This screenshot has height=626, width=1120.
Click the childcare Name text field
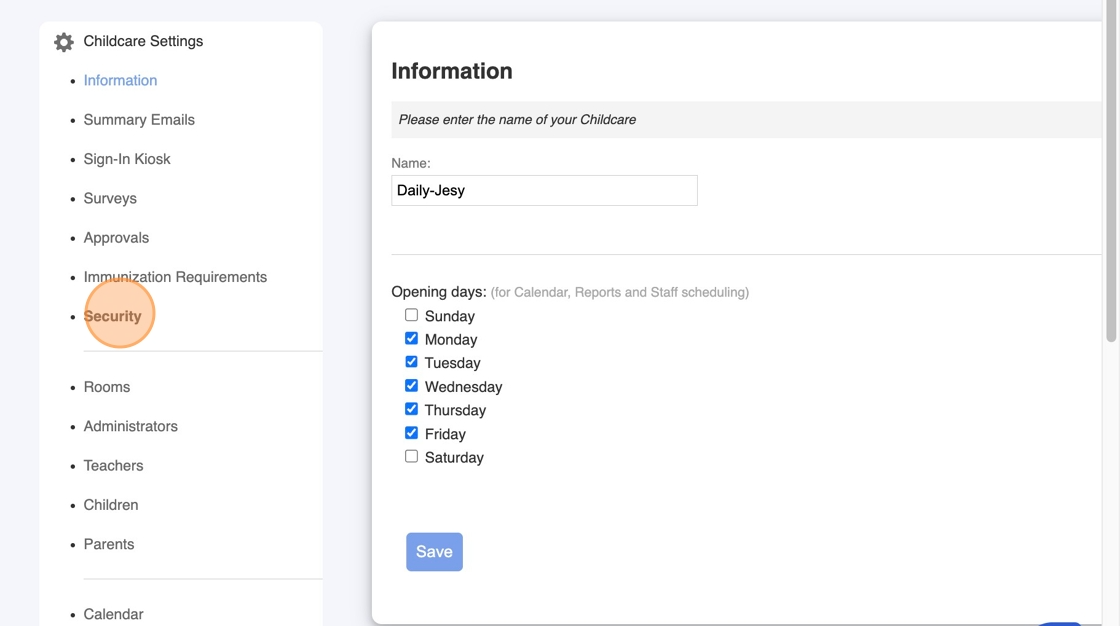point(544,191)
